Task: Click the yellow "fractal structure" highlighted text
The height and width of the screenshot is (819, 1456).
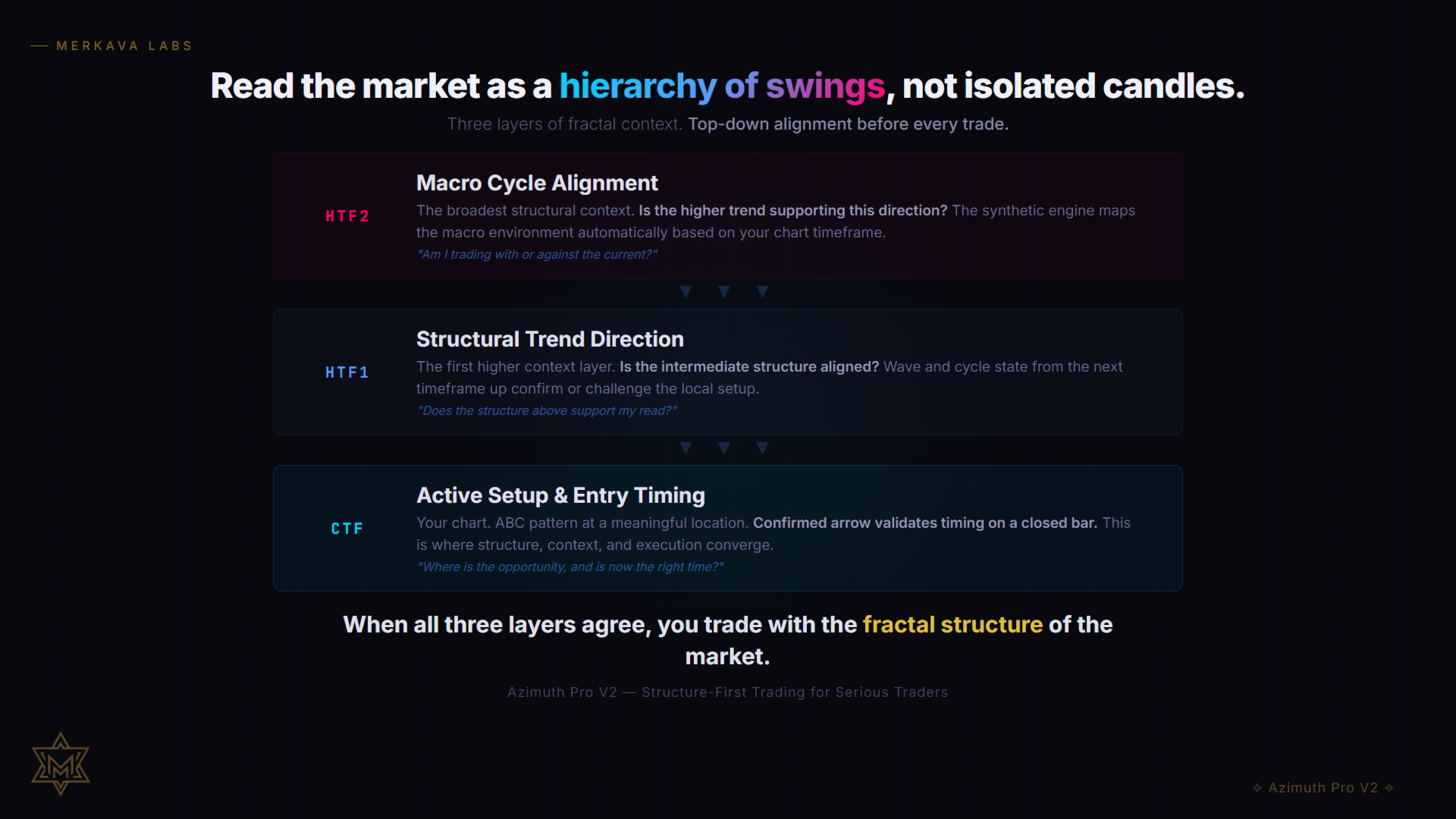Action: coord(952,624)
